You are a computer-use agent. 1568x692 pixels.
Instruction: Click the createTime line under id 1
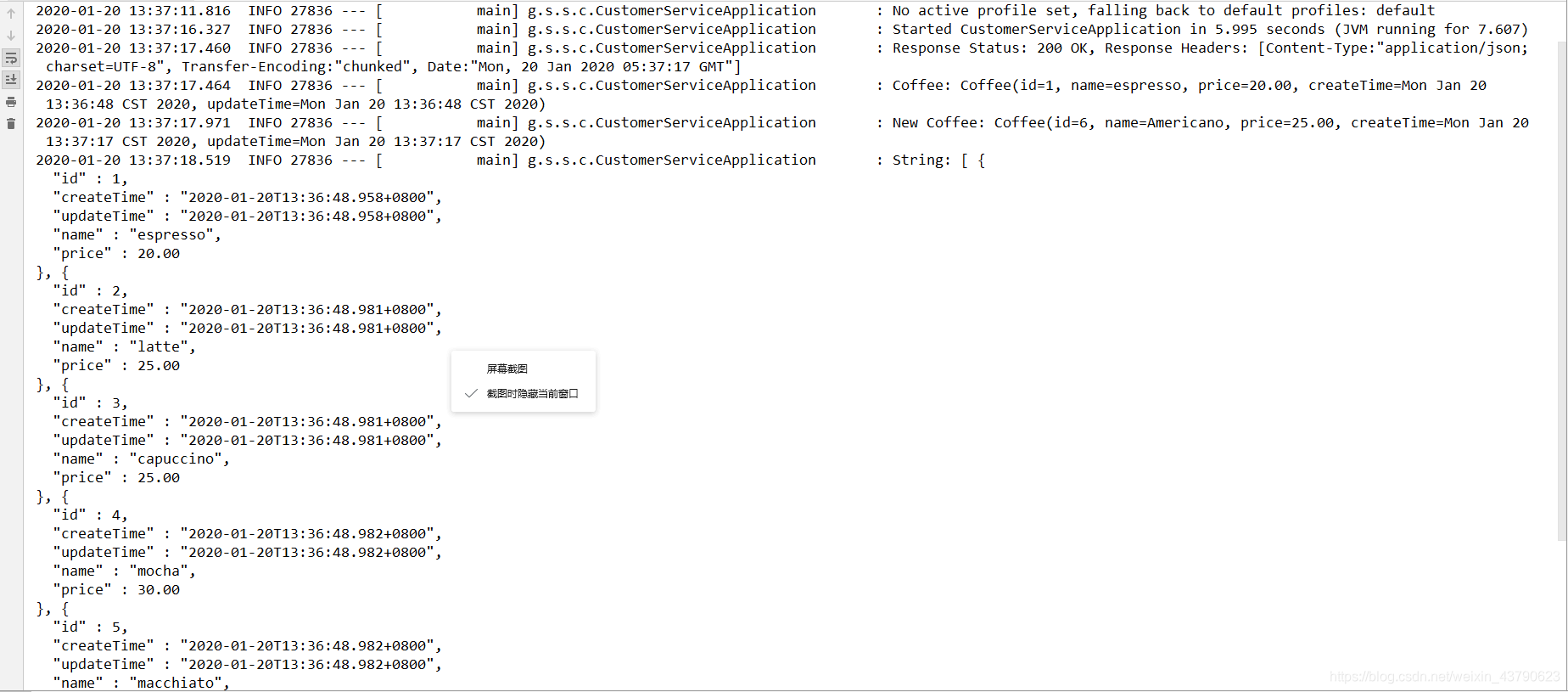247,197
